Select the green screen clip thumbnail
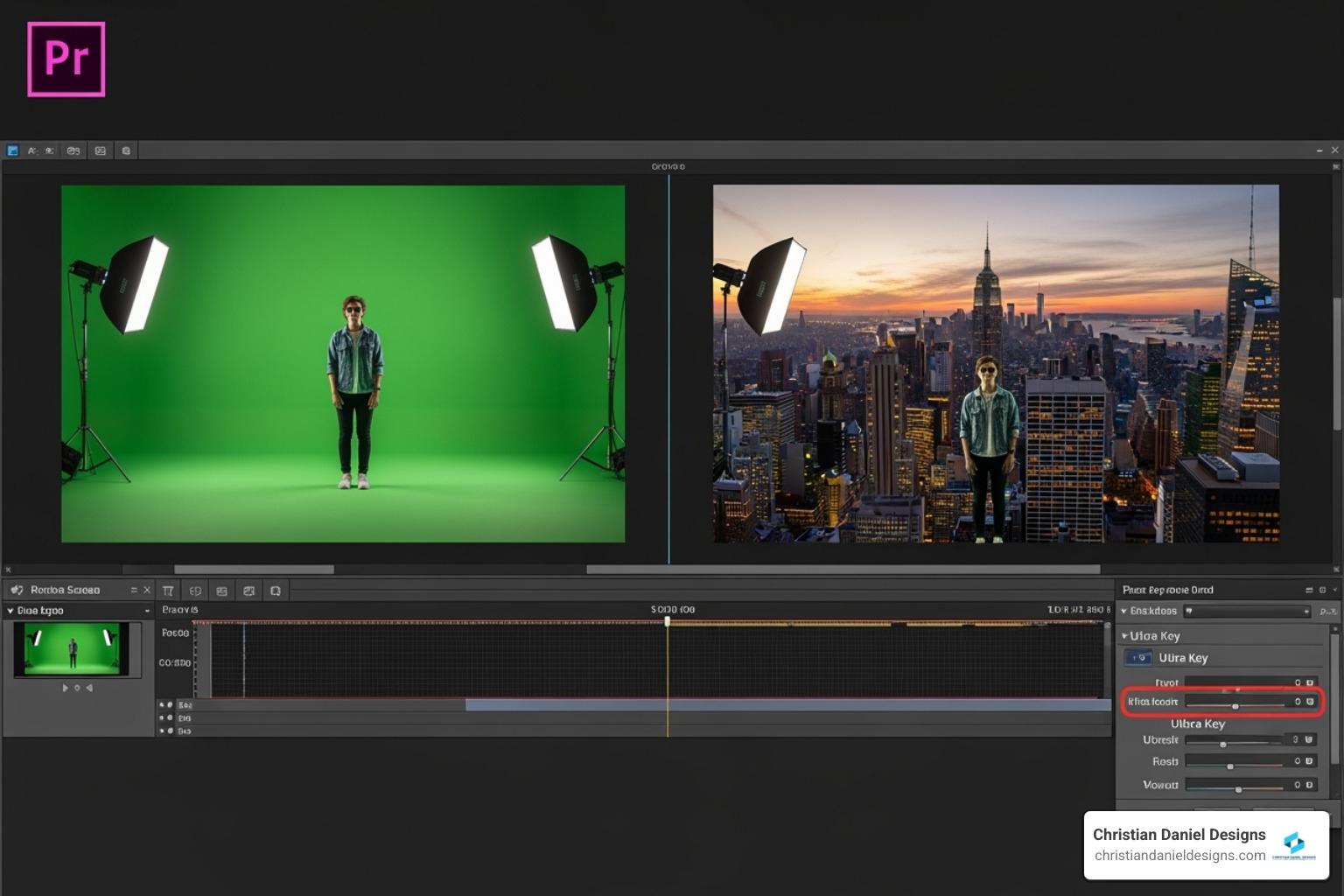The width and height of the screenshot is (1344, 896). [x=72, y=648]
